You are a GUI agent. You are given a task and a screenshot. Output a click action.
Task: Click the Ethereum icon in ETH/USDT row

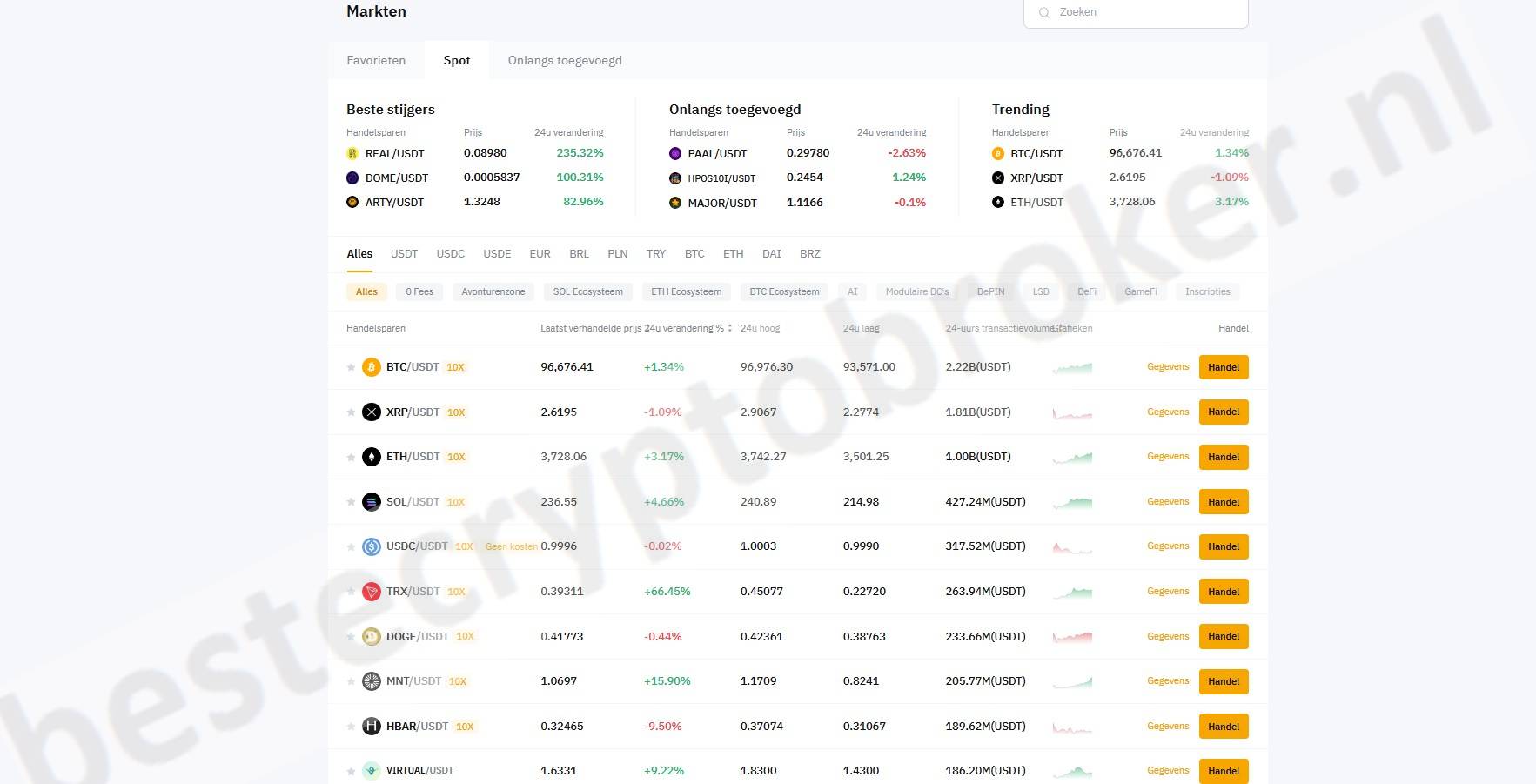pyautogui.click(x=372, y=457)
